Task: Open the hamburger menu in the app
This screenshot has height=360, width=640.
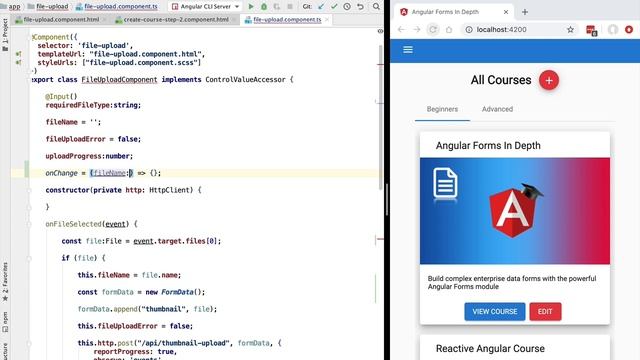Action: pos(408,50)
